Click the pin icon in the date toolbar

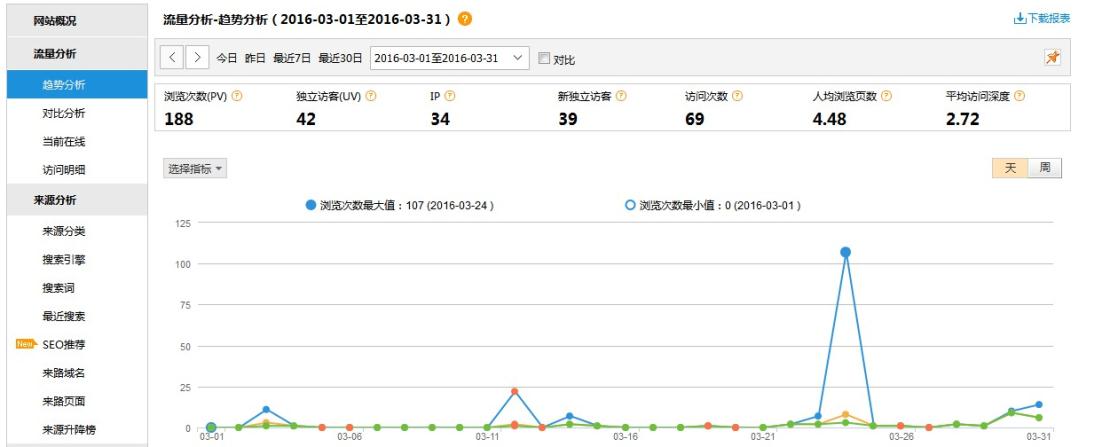1052,58
